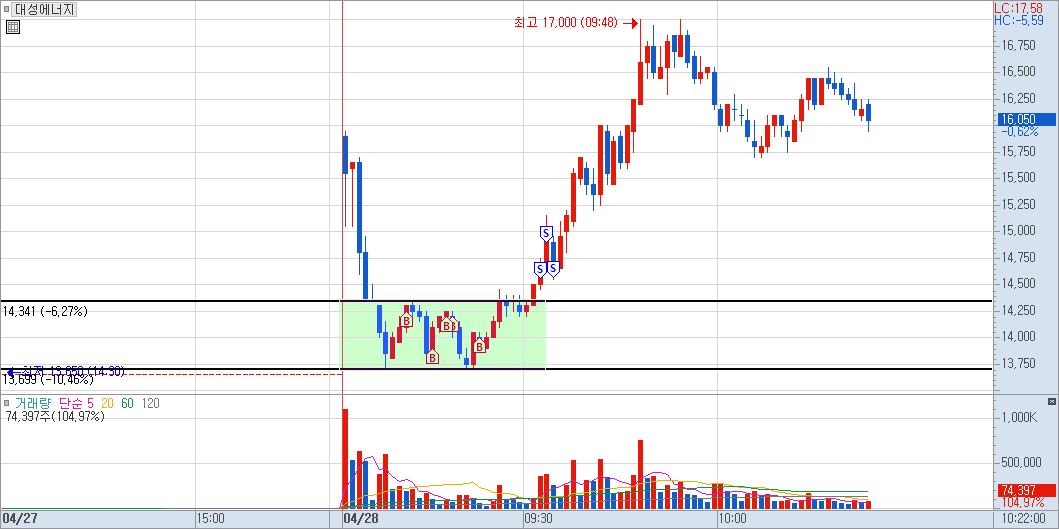Select the topmost S sell marker
The height and width of the screenshot is (529, 1059).
click(x=546, y=234)
